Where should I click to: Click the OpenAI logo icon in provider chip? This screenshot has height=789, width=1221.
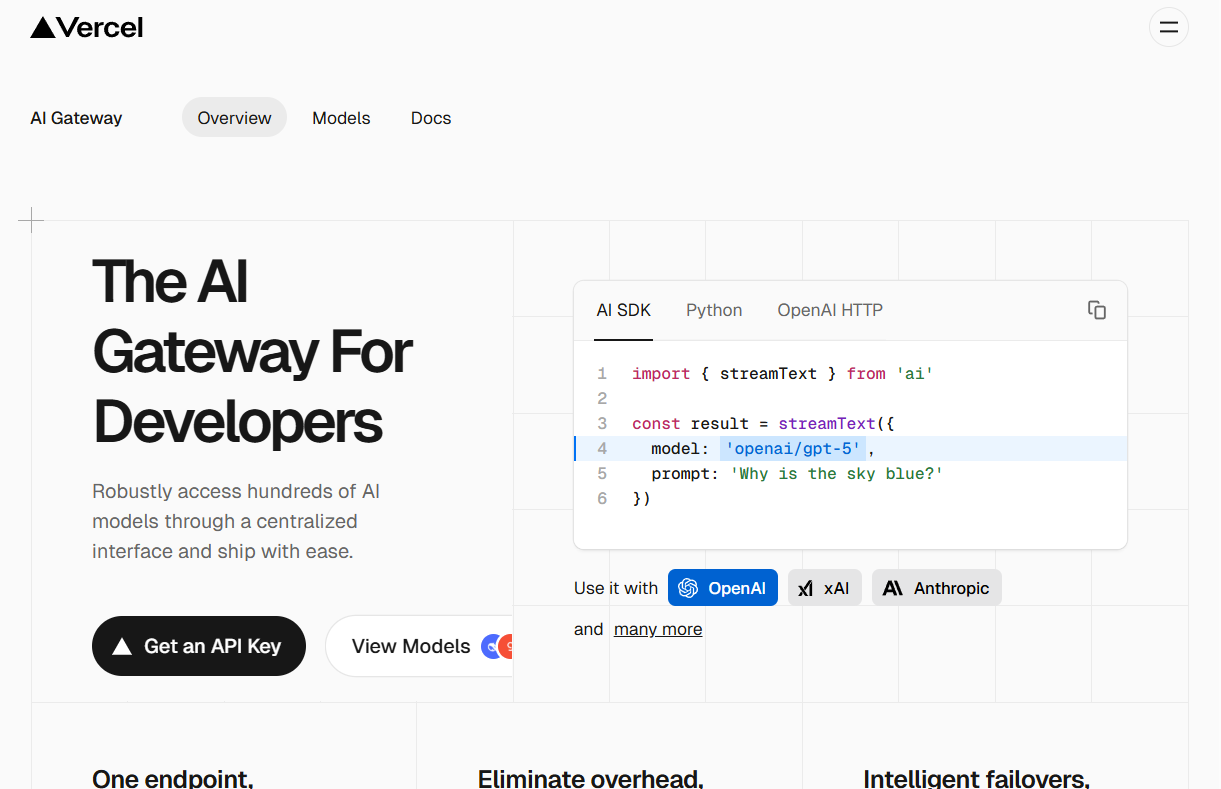click(x=688, y=588)
